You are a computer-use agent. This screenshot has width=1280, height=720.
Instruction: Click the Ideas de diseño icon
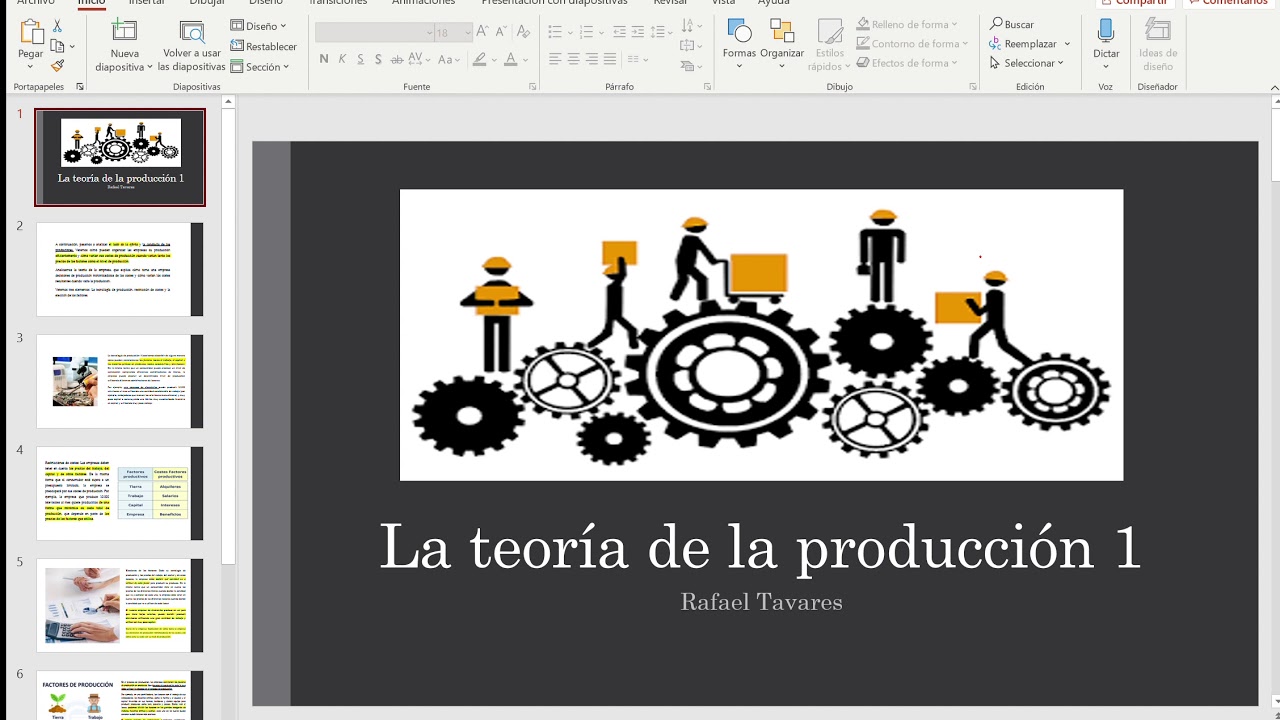(1158, 31)
